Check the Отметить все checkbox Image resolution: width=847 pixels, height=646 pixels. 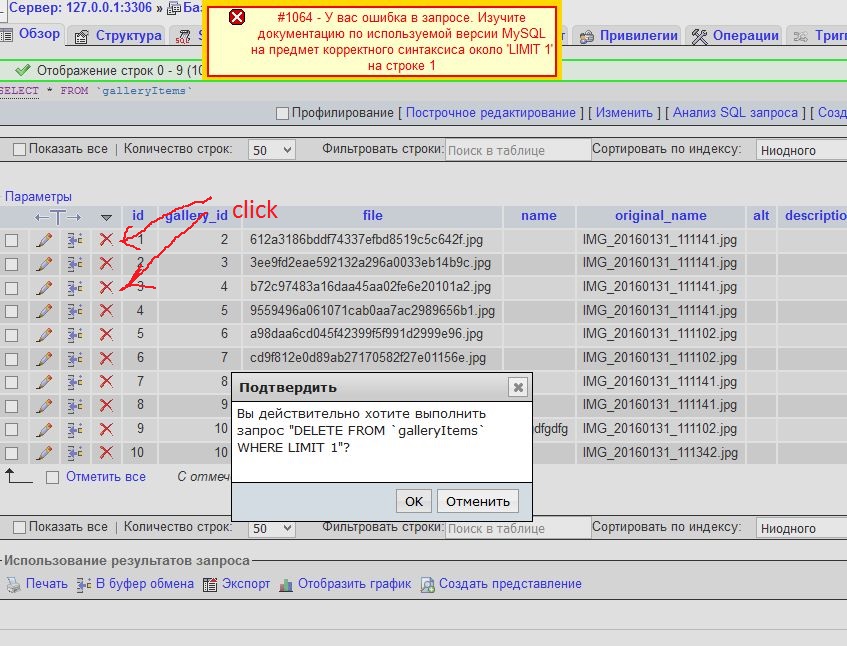(53, 477)
